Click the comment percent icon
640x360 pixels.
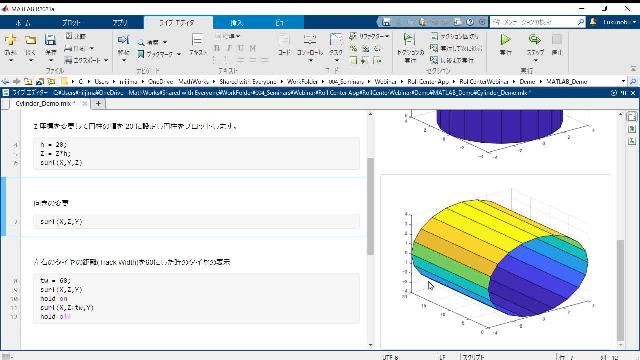click(x=353, y=48)
